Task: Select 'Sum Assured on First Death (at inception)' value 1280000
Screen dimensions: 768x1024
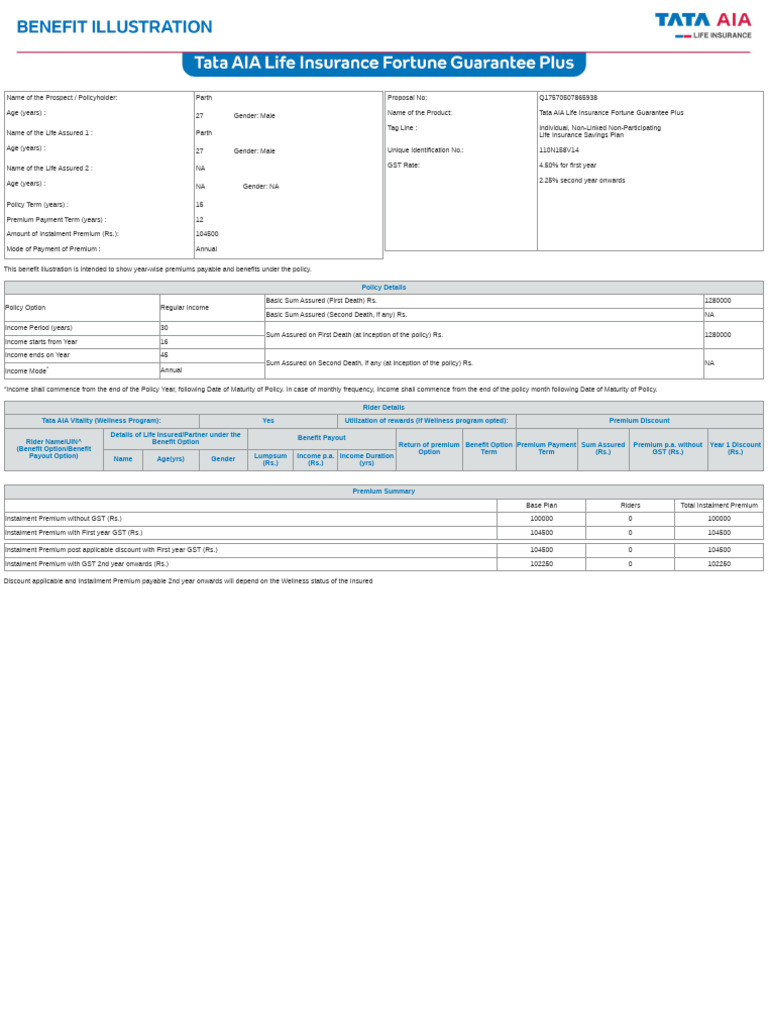Action: point(718,334)
